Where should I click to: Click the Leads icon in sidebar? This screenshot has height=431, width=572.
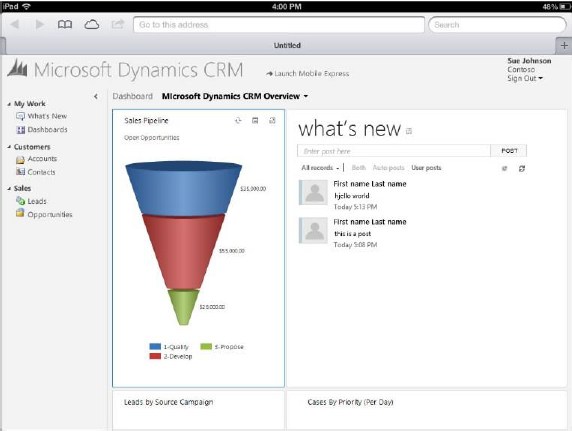coord(20,200)
